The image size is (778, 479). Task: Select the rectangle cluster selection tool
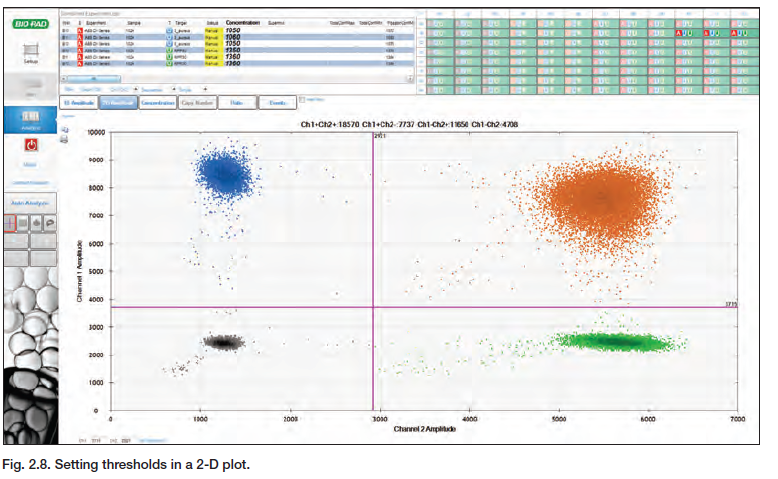23,224
